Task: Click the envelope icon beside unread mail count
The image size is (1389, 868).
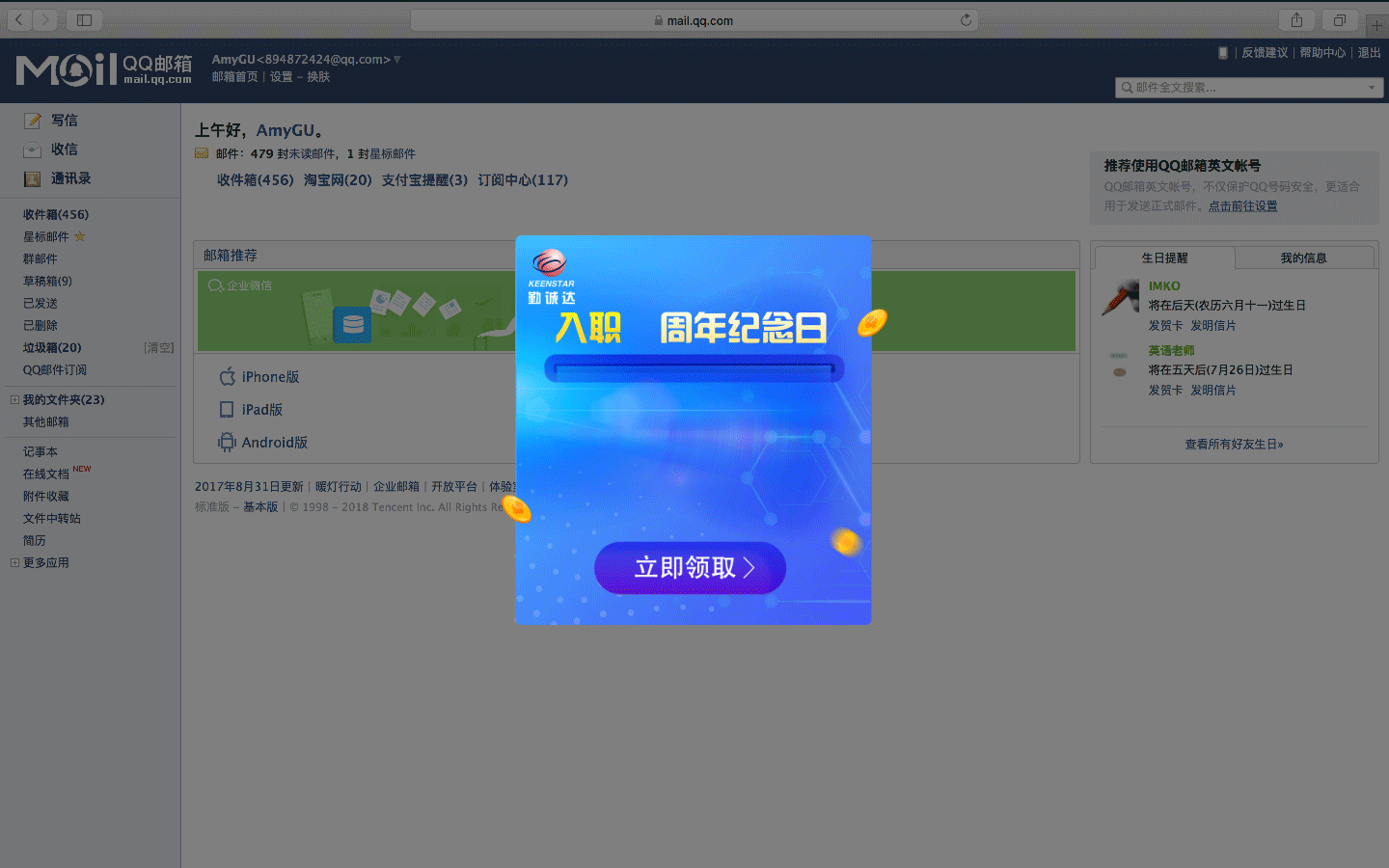Action: pyautogui.click(x=201, y=152)
